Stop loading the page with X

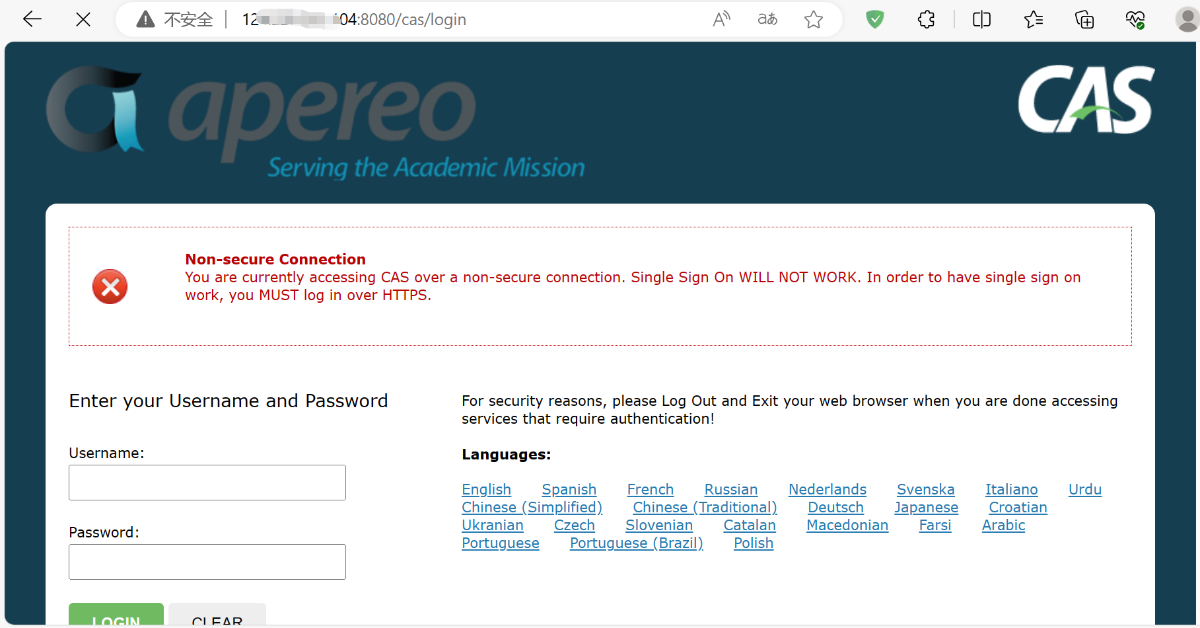83,19
